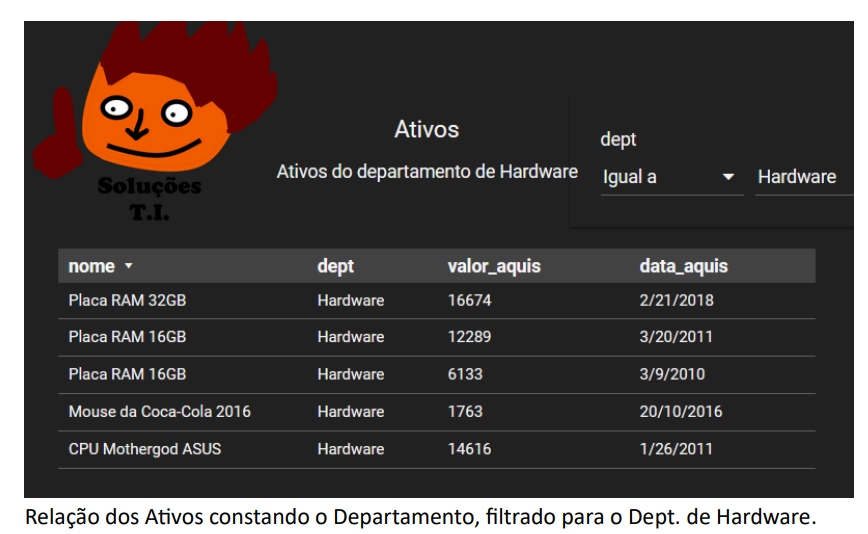868x534 pixels.
Task: Click Hardware in the Placa RAM 32GB row
Action: point(351,300)
